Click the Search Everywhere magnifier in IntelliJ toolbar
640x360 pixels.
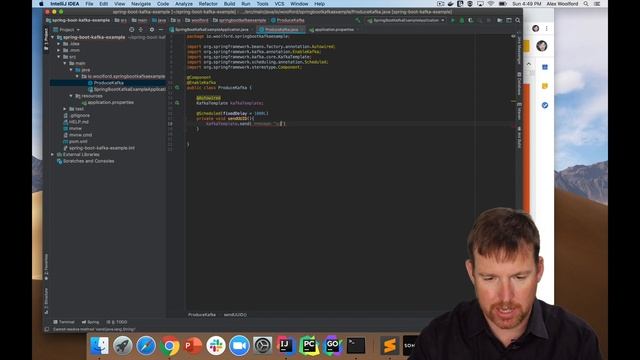click(x=518, y=20)
